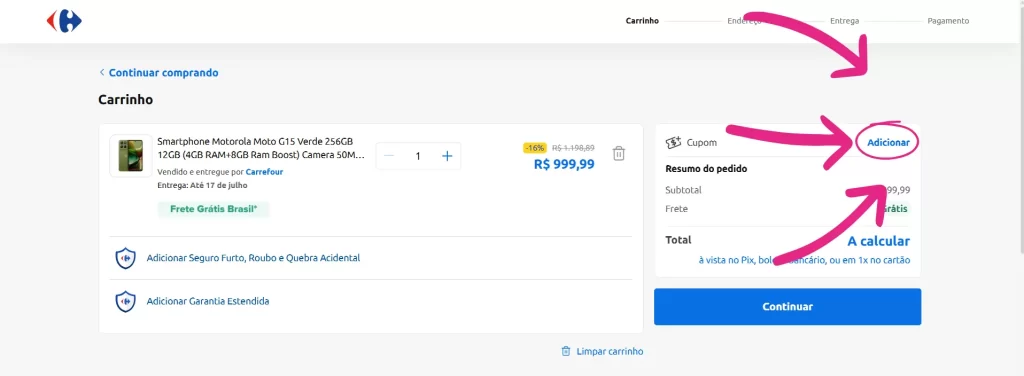Select the Entrega checkout step
1024x376 pixels.
844,21
